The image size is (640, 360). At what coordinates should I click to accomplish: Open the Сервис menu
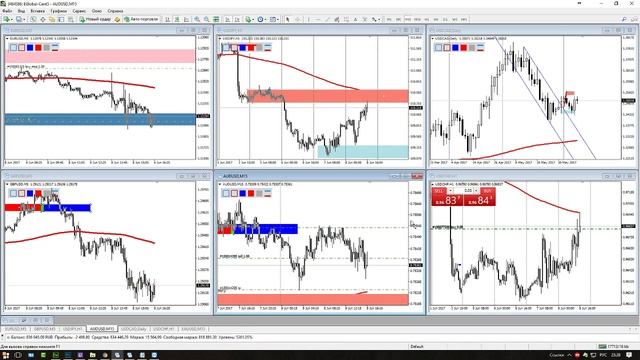coord(79,11)
